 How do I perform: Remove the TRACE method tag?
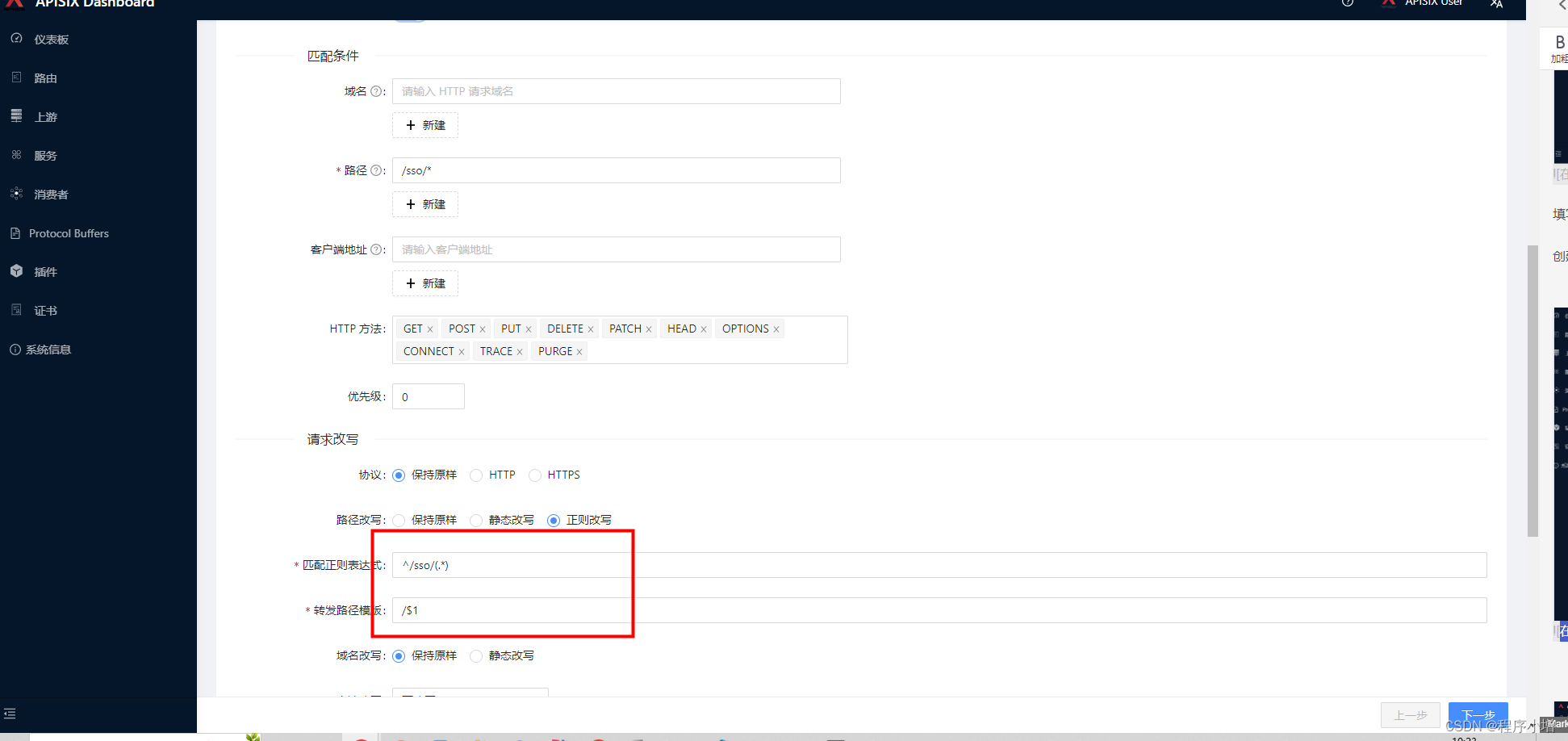pyautogui.click(x=520, y=352)
